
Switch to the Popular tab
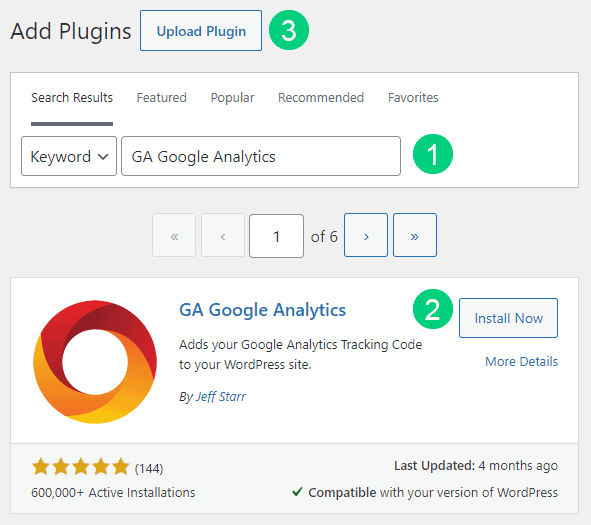[232, 98]
